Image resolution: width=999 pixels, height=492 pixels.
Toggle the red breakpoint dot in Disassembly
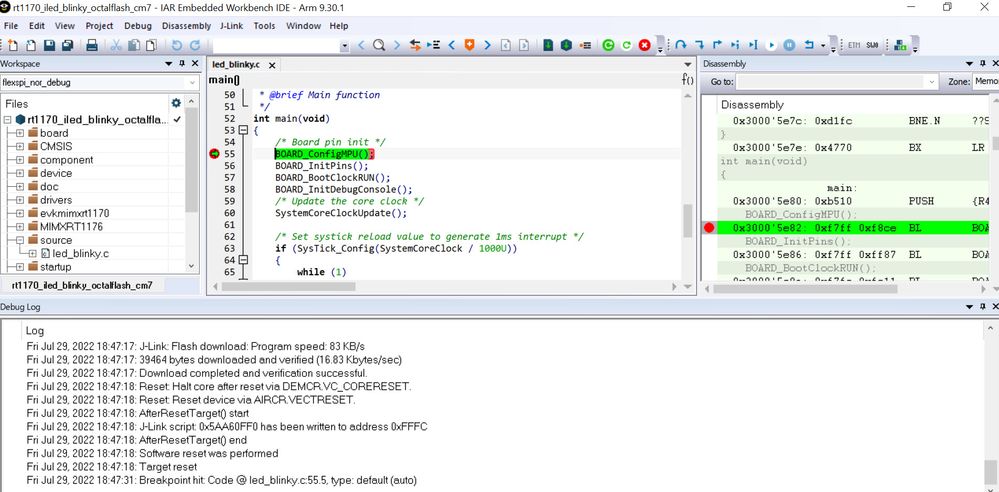point(709,228)
